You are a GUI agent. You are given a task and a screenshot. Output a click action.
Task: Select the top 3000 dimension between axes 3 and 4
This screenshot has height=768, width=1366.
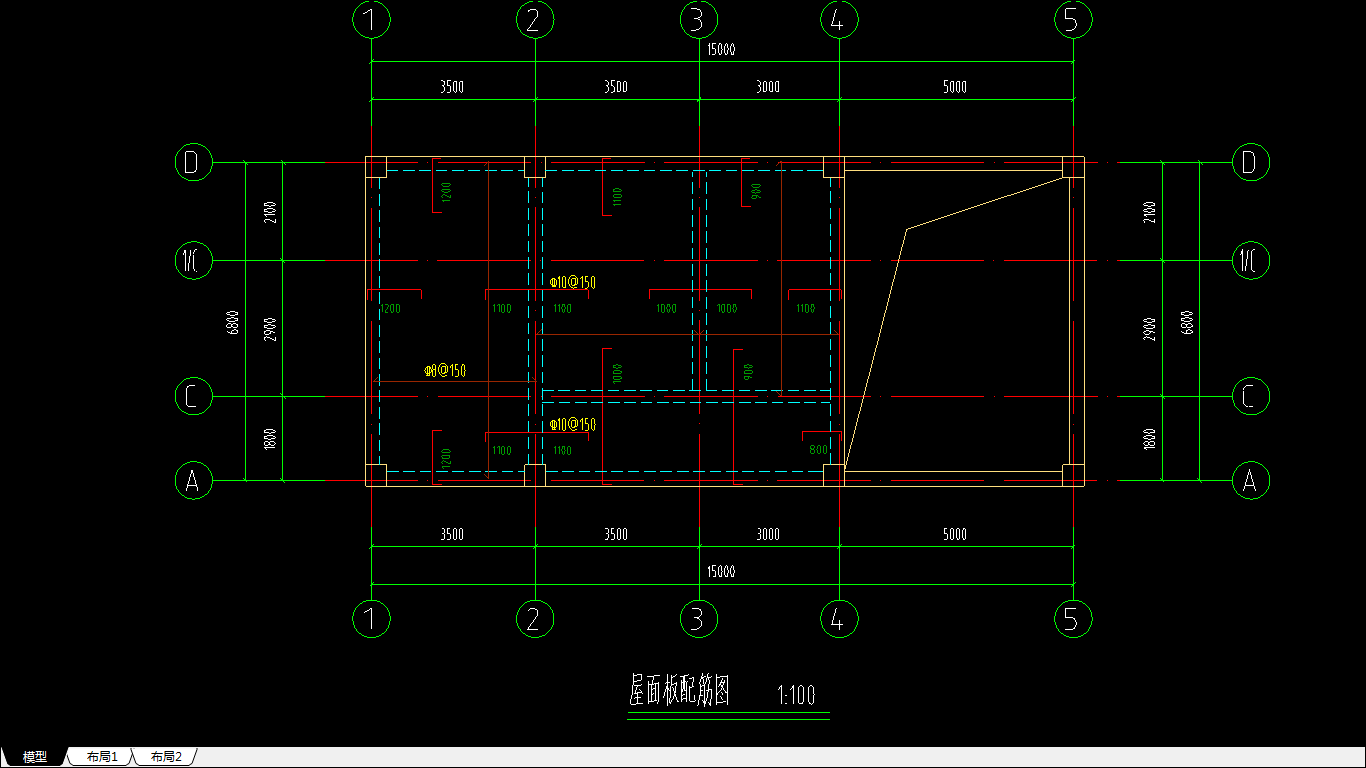pos(768,87)
